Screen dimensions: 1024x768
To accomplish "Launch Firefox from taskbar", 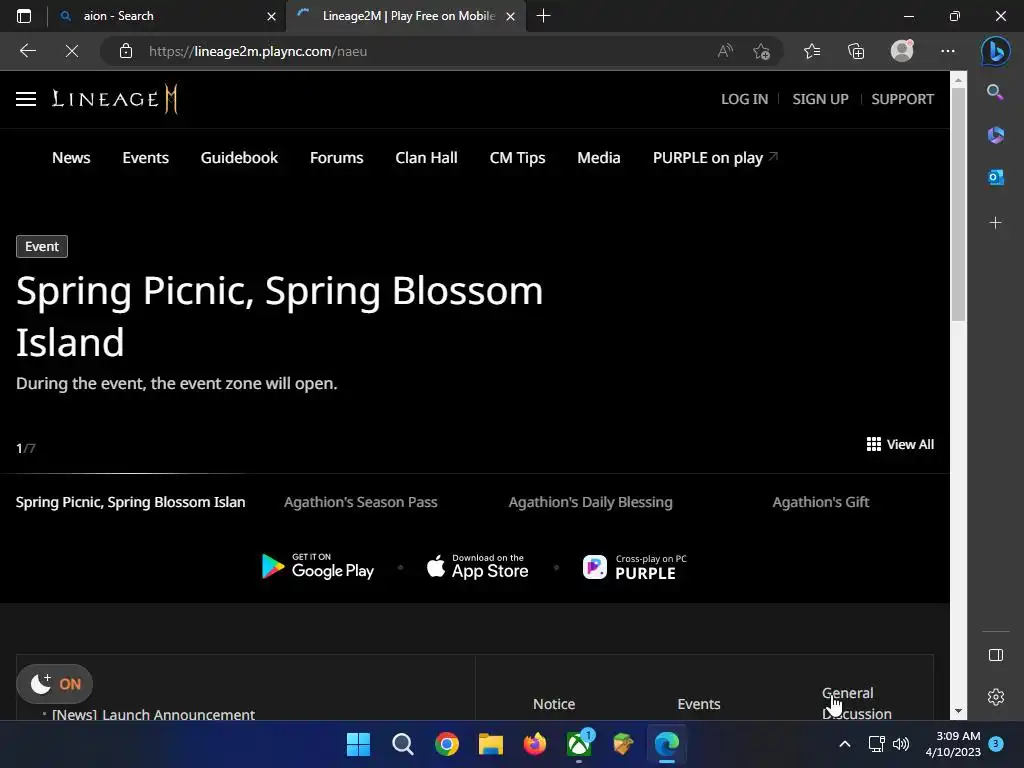I will pos(535,744).
